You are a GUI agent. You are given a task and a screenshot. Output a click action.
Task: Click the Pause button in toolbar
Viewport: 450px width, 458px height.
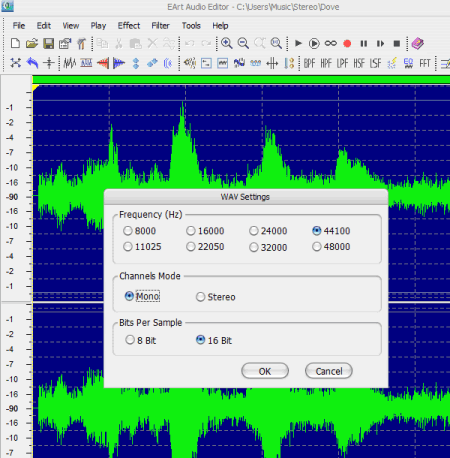[x=364, y=44]
